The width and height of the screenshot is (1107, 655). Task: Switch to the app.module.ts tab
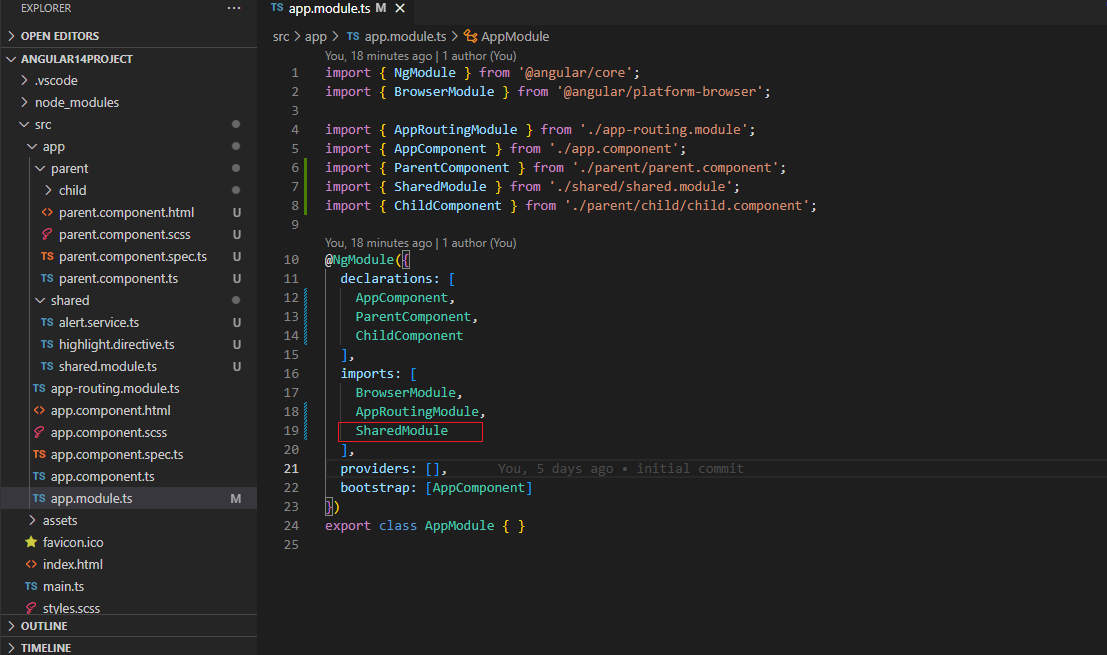(329, 8)
